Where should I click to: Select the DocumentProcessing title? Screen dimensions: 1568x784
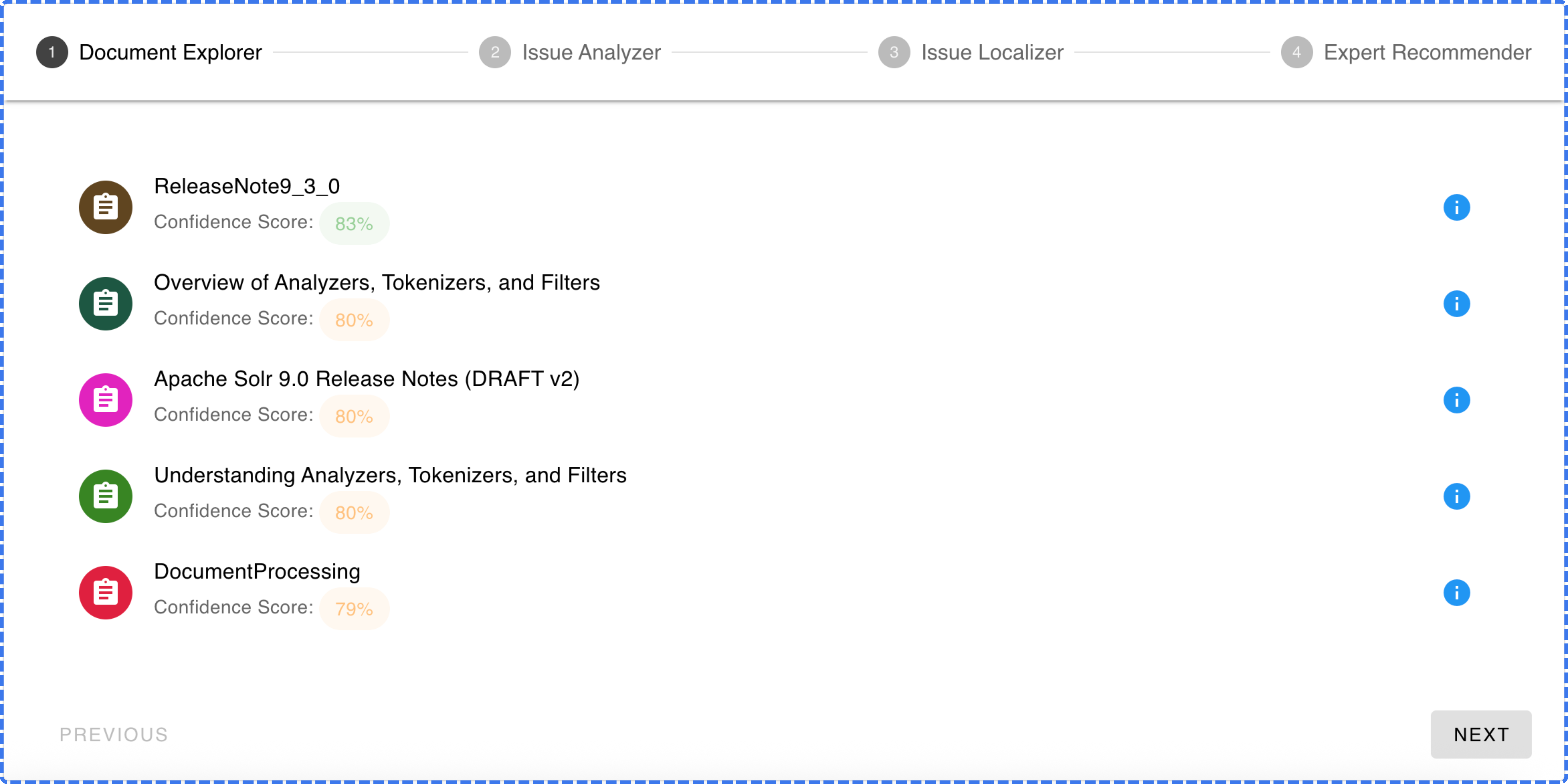point(257,572)
